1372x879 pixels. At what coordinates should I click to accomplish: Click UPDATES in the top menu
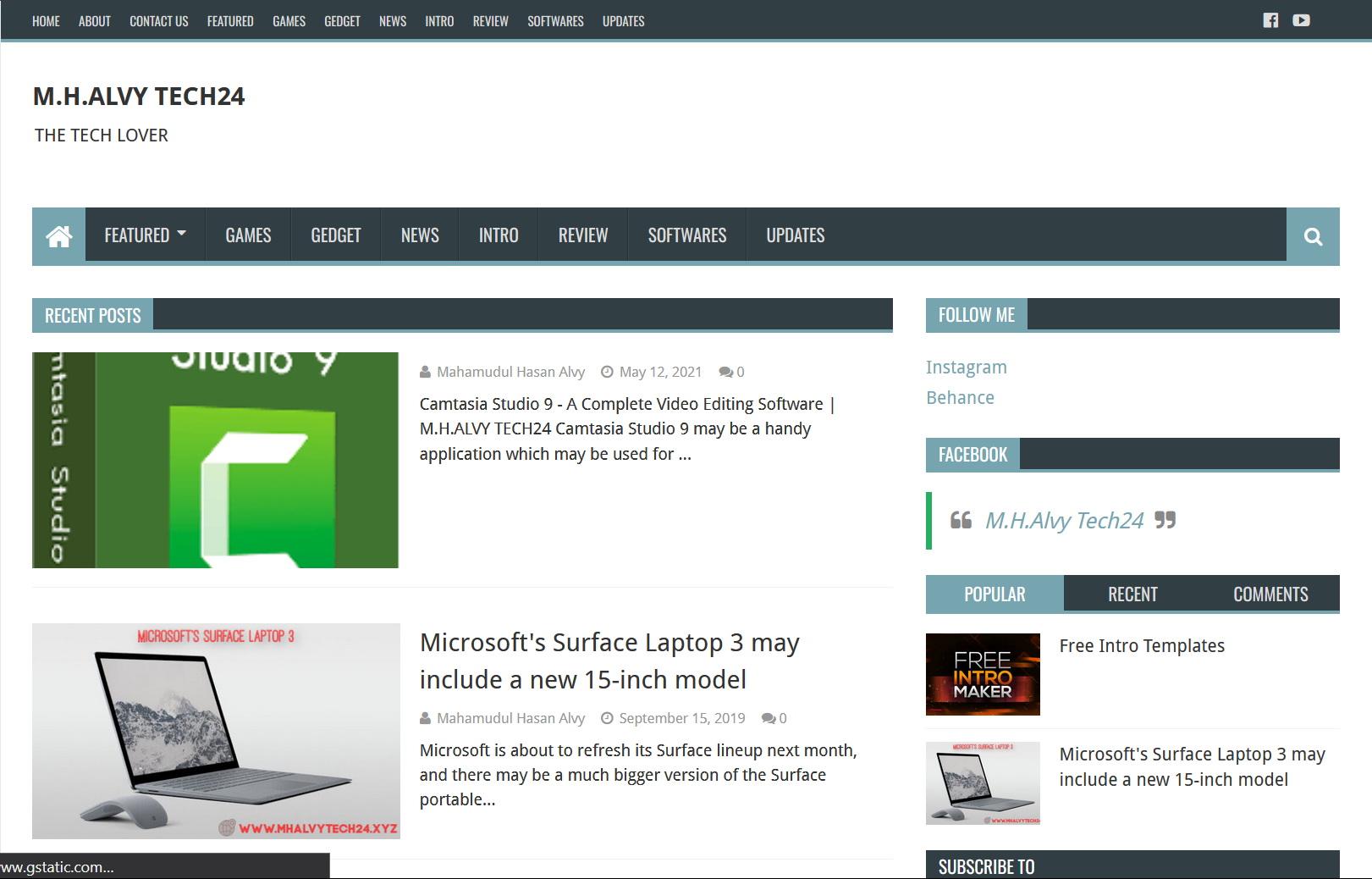[623, 21]
